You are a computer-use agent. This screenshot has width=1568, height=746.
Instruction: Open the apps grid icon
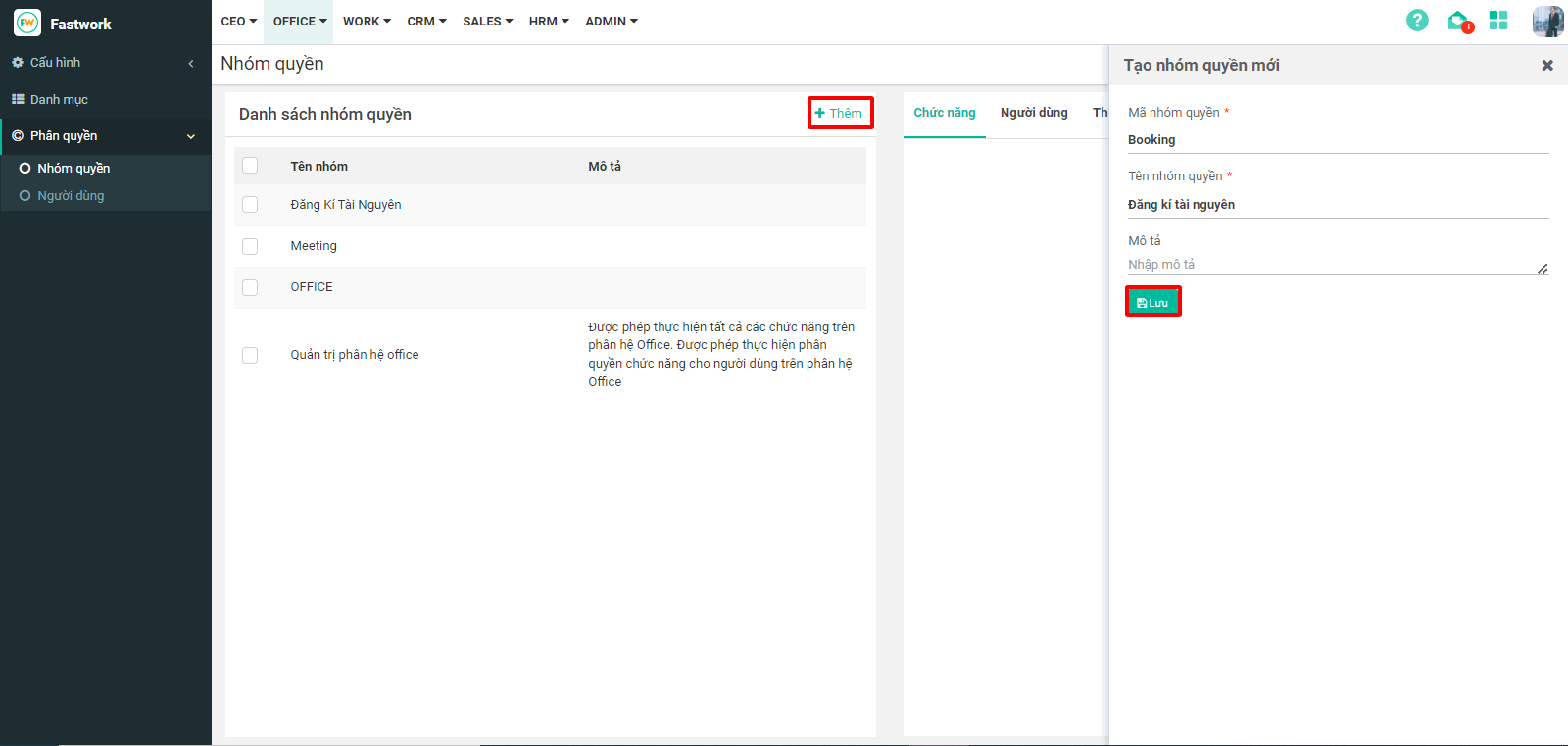point(1498,21)
